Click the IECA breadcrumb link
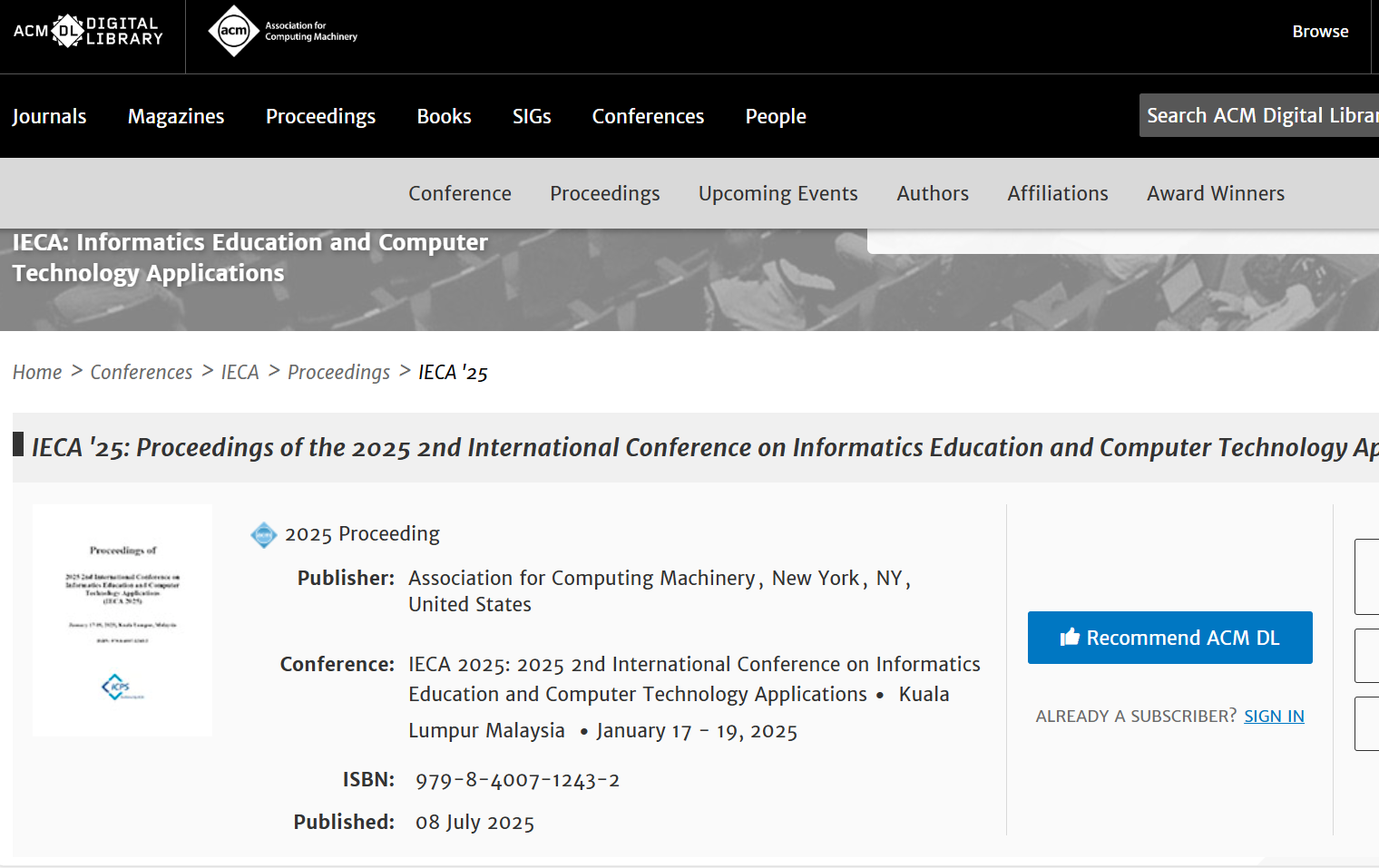This screenshot has width=1379, height=868. click(240, 372)
